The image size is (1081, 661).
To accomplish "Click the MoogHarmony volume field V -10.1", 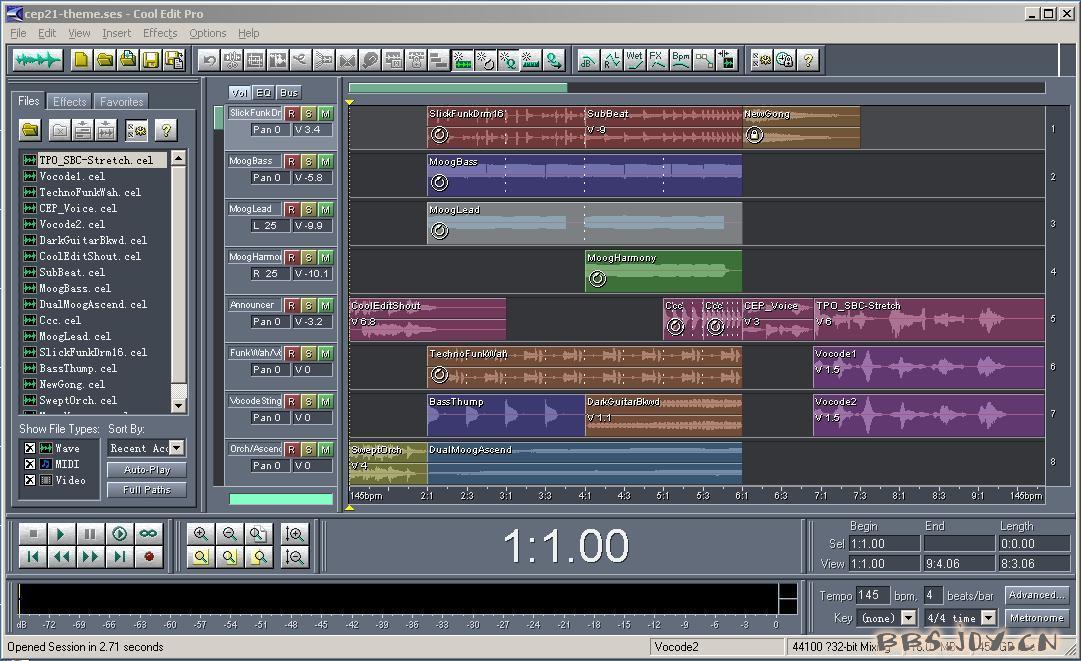I will coord(312,274).
